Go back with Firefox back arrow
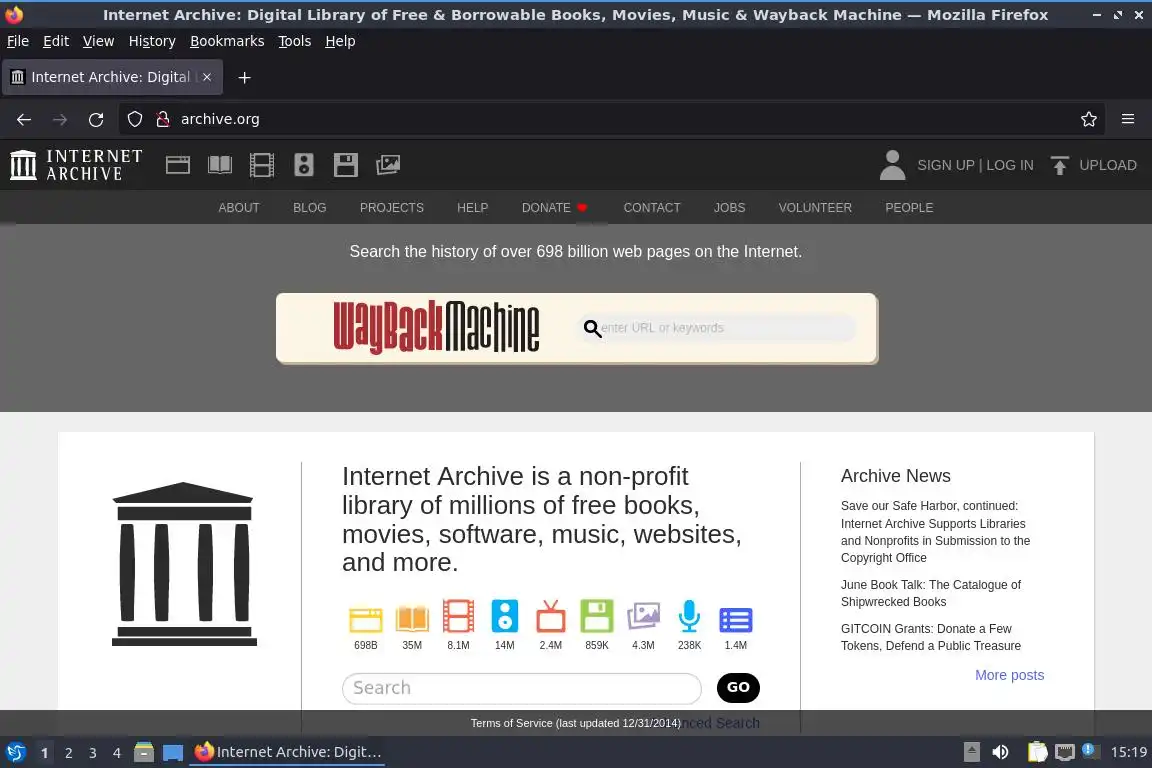The image size is (1152, 768). pyautogui.click(x=24, y=119)
